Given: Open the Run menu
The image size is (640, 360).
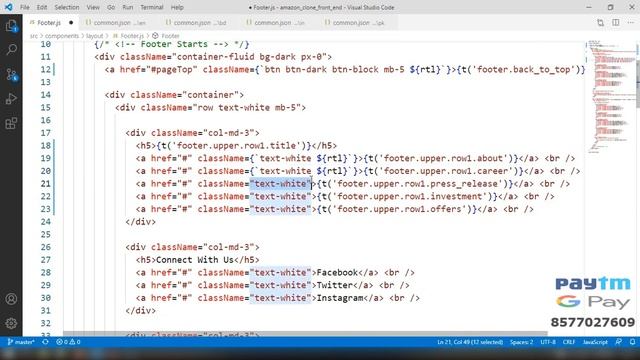Looking at the screenshot, I should click(x=128, y=7).
